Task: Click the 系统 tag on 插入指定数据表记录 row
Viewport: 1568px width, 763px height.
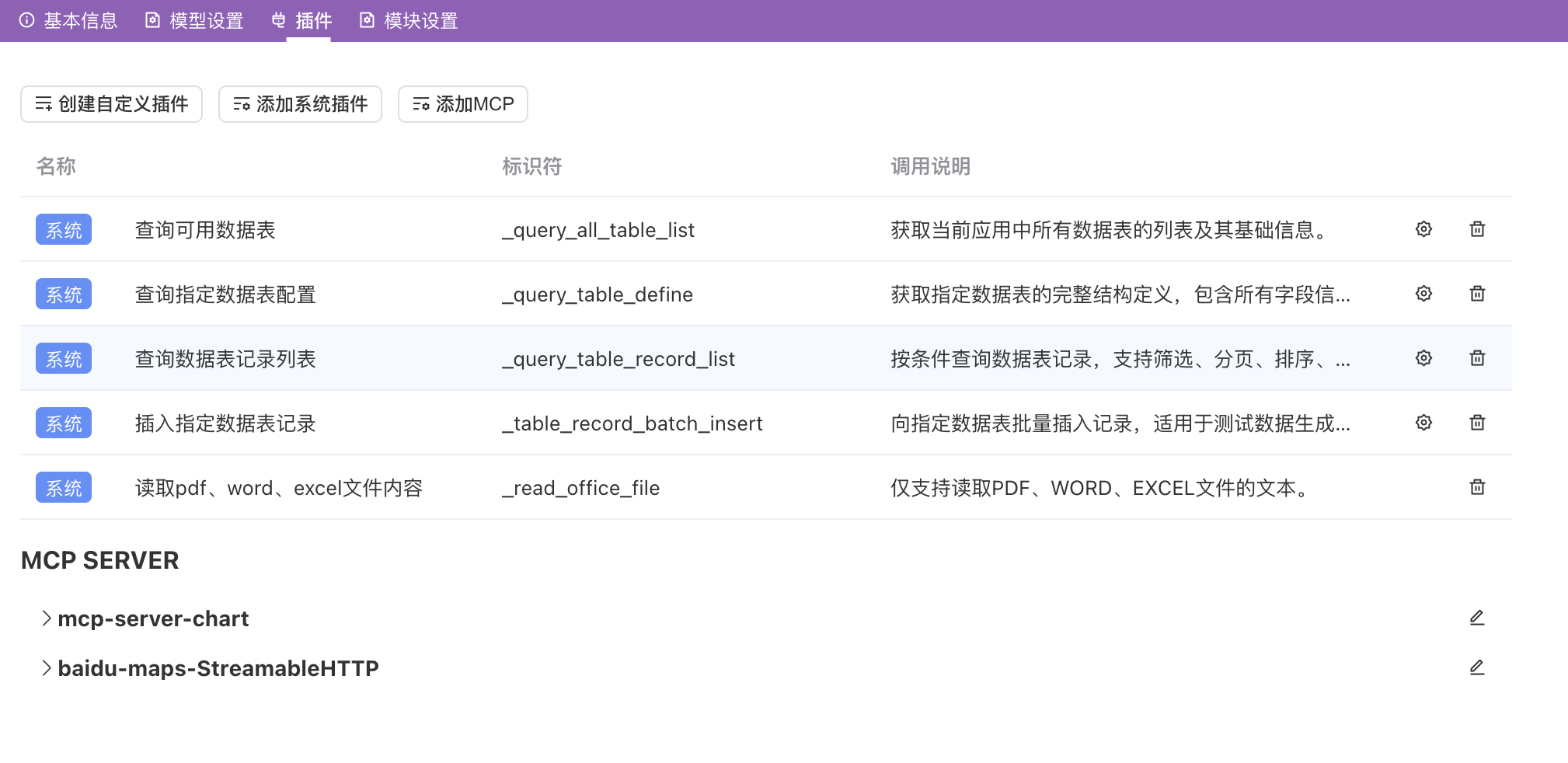Action: (x=64, y=423)
